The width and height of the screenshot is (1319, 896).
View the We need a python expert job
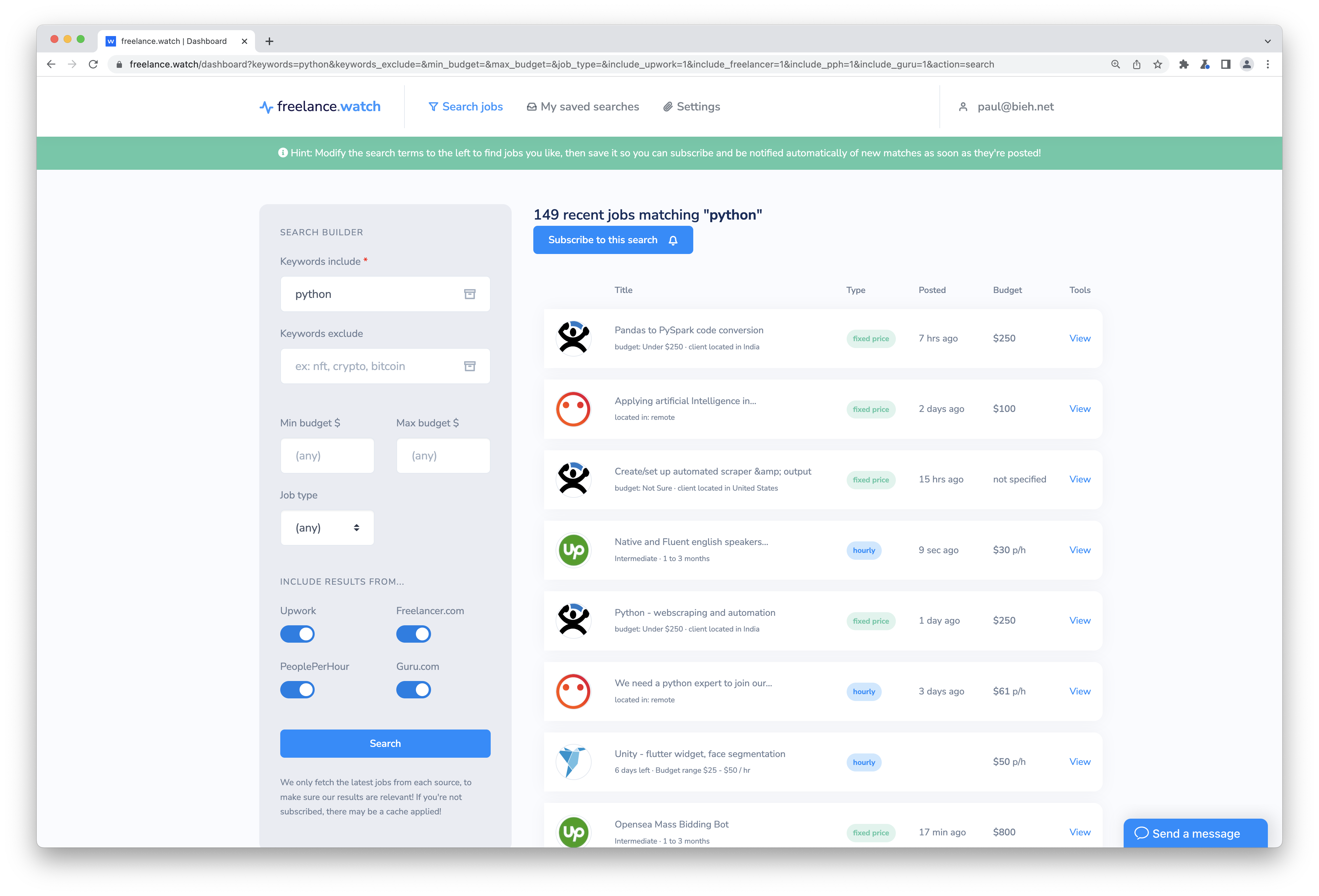tap(1079, 691)
